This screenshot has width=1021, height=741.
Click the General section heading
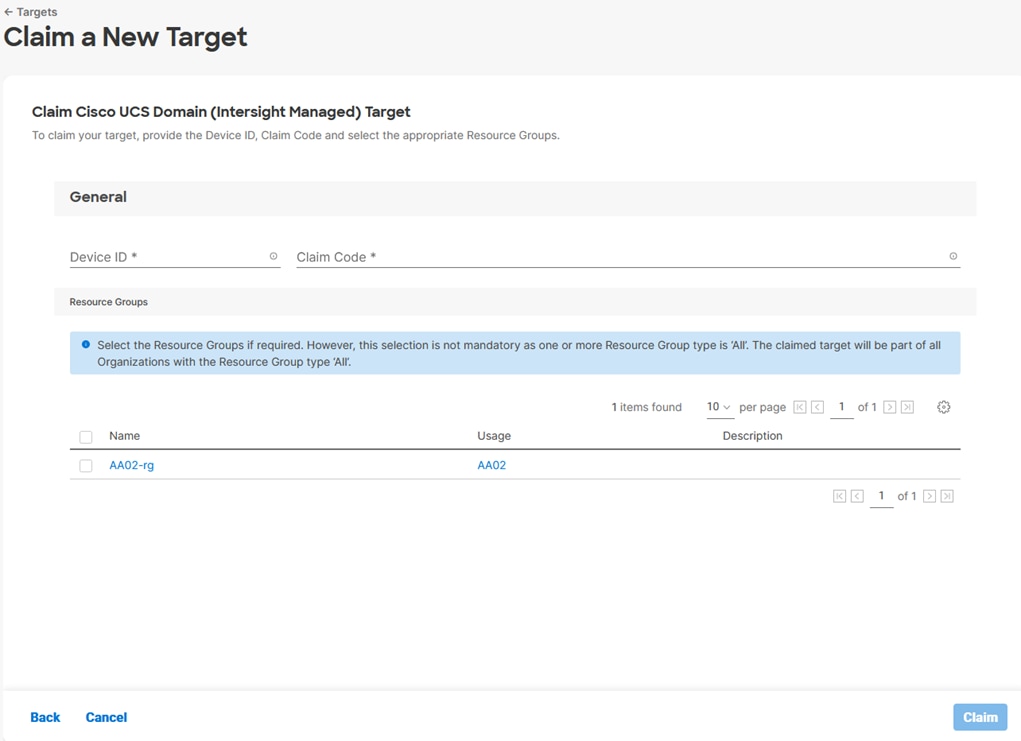98,197
